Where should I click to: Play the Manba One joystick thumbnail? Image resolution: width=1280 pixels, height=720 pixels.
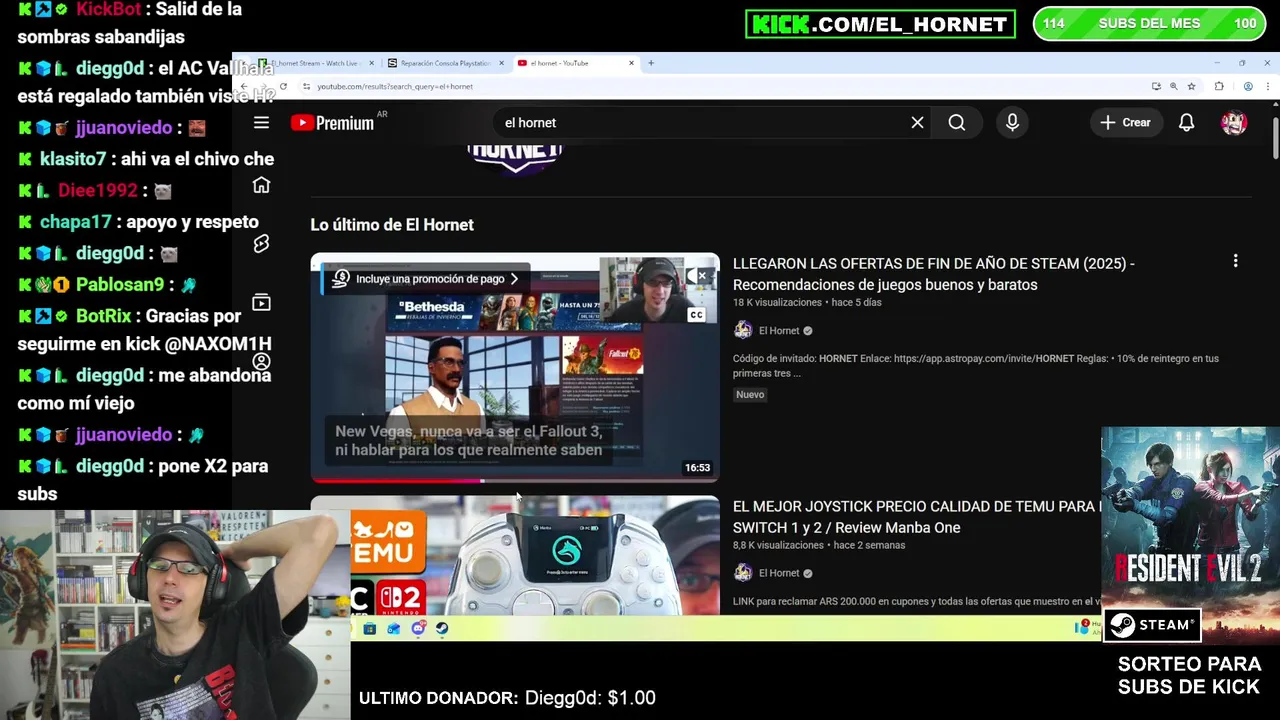coord(515,555)
